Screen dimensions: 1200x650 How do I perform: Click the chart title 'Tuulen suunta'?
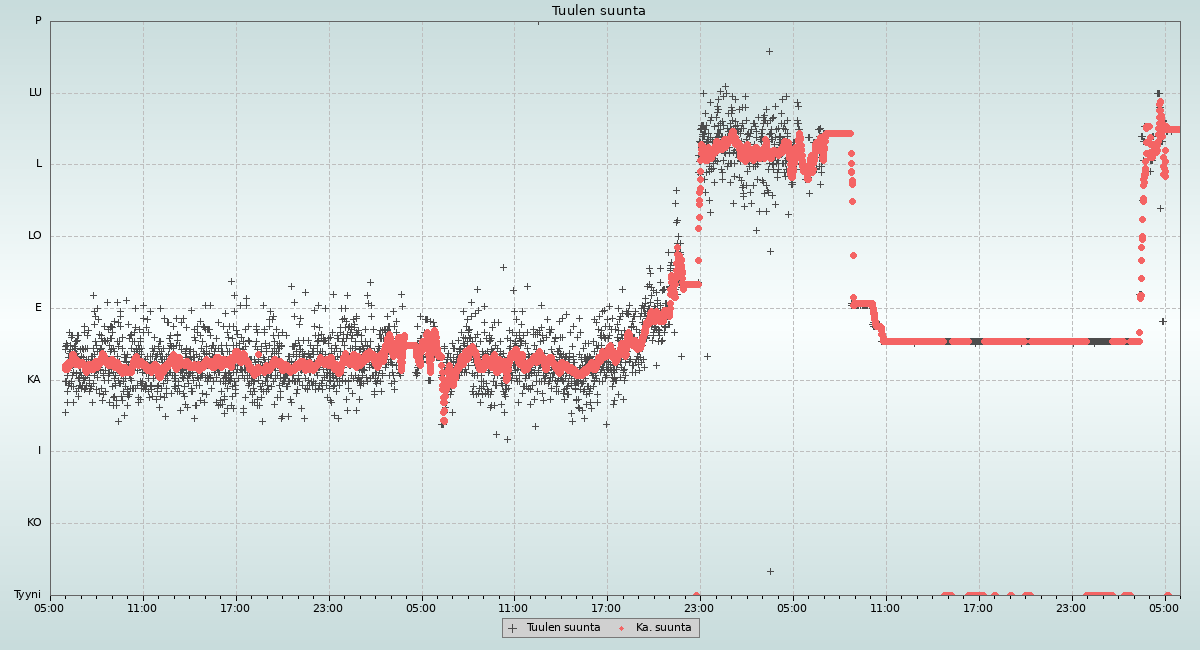599,11
